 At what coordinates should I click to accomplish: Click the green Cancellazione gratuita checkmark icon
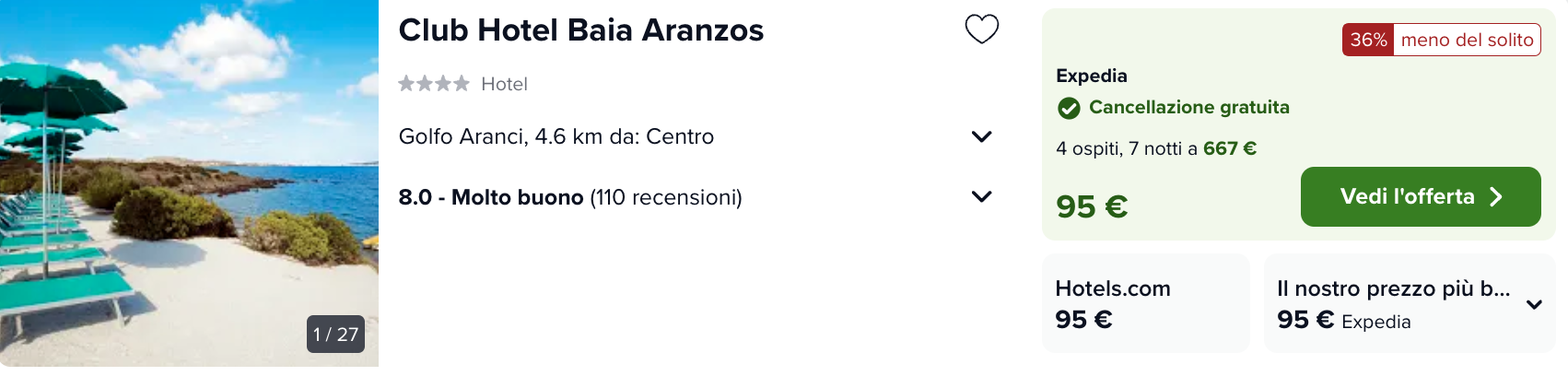[x=1069, y=108]
